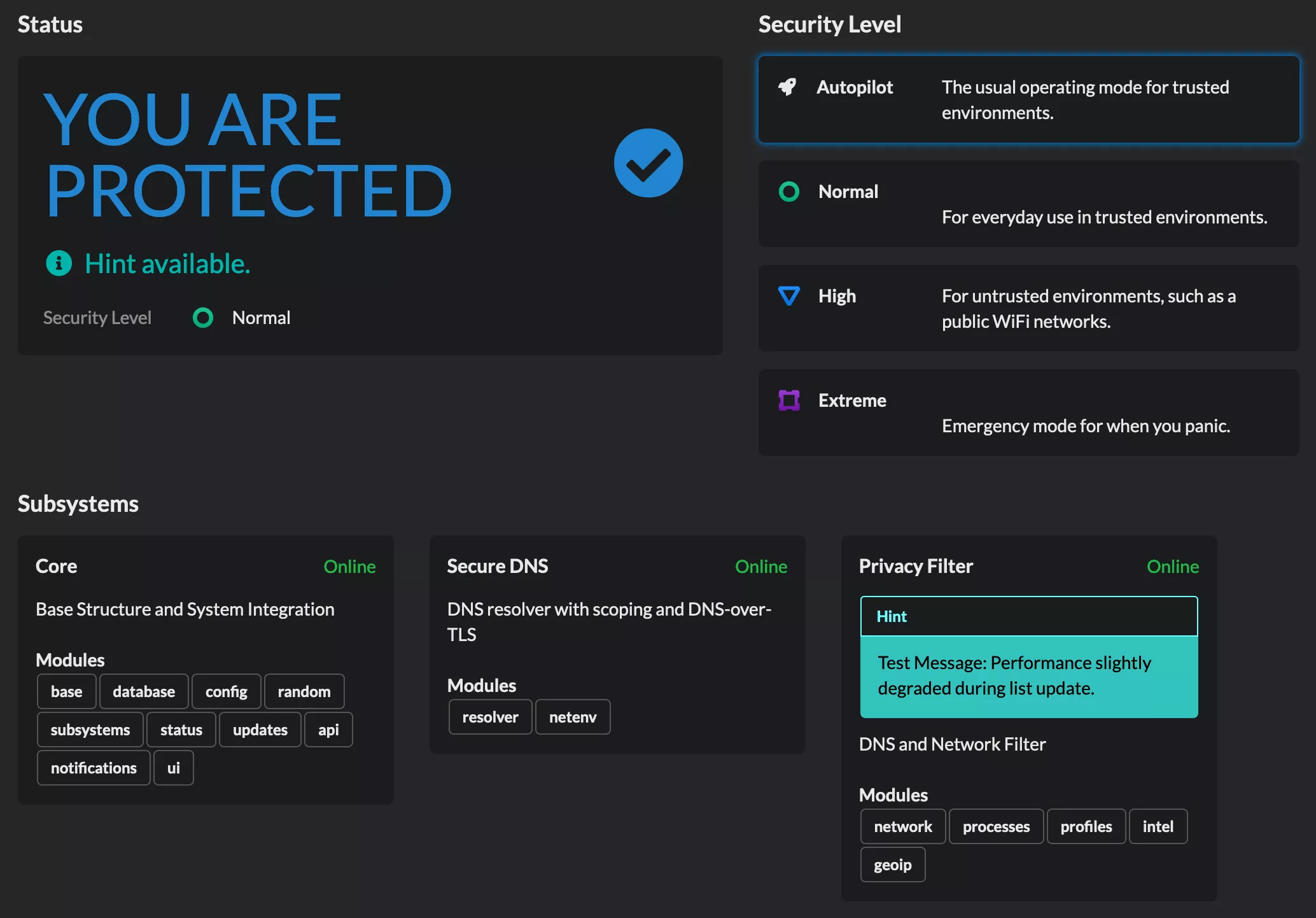
Task: Click the blue High triangle icon
Action: [x=789, y=296]
